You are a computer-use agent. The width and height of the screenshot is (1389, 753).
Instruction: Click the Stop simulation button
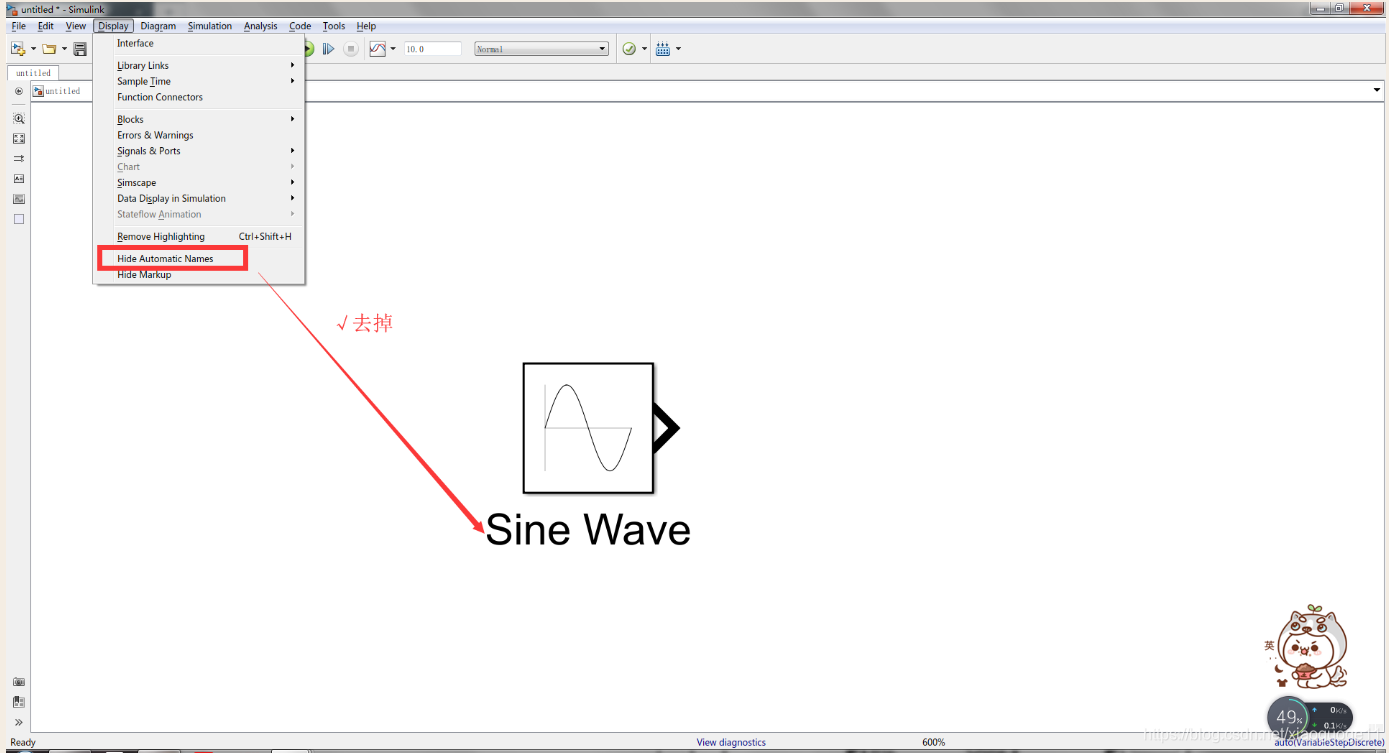pyautogui.click(x=351, y=48)
